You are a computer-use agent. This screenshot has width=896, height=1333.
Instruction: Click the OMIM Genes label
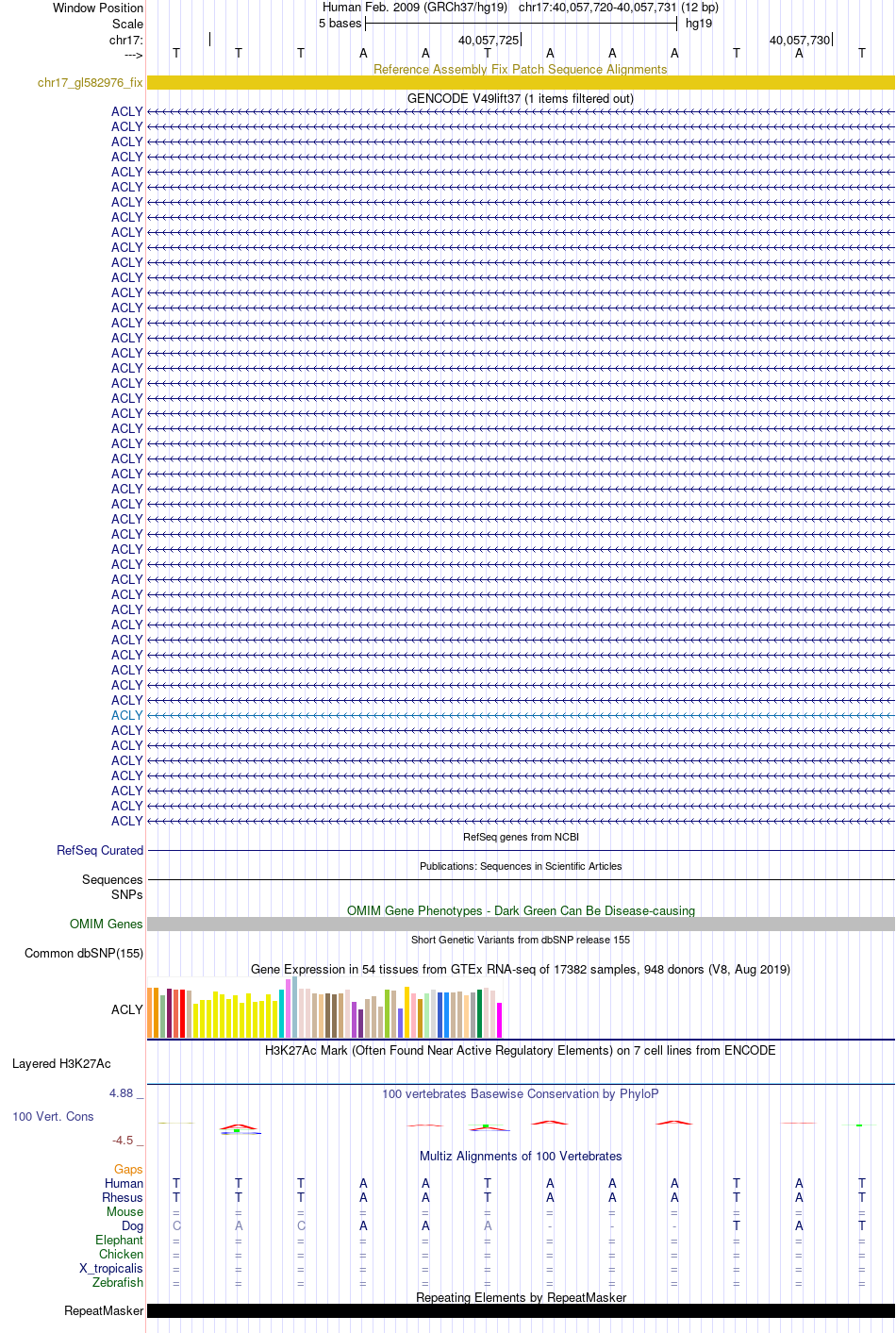(x=107, y=924)
